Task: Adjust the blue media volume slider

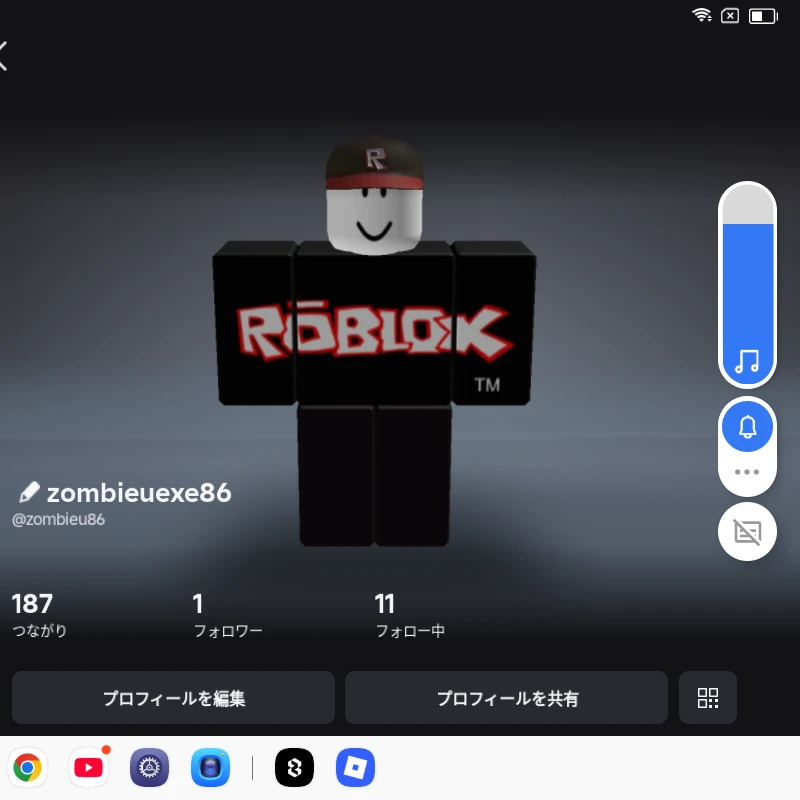Action: (x=747, y=284)
